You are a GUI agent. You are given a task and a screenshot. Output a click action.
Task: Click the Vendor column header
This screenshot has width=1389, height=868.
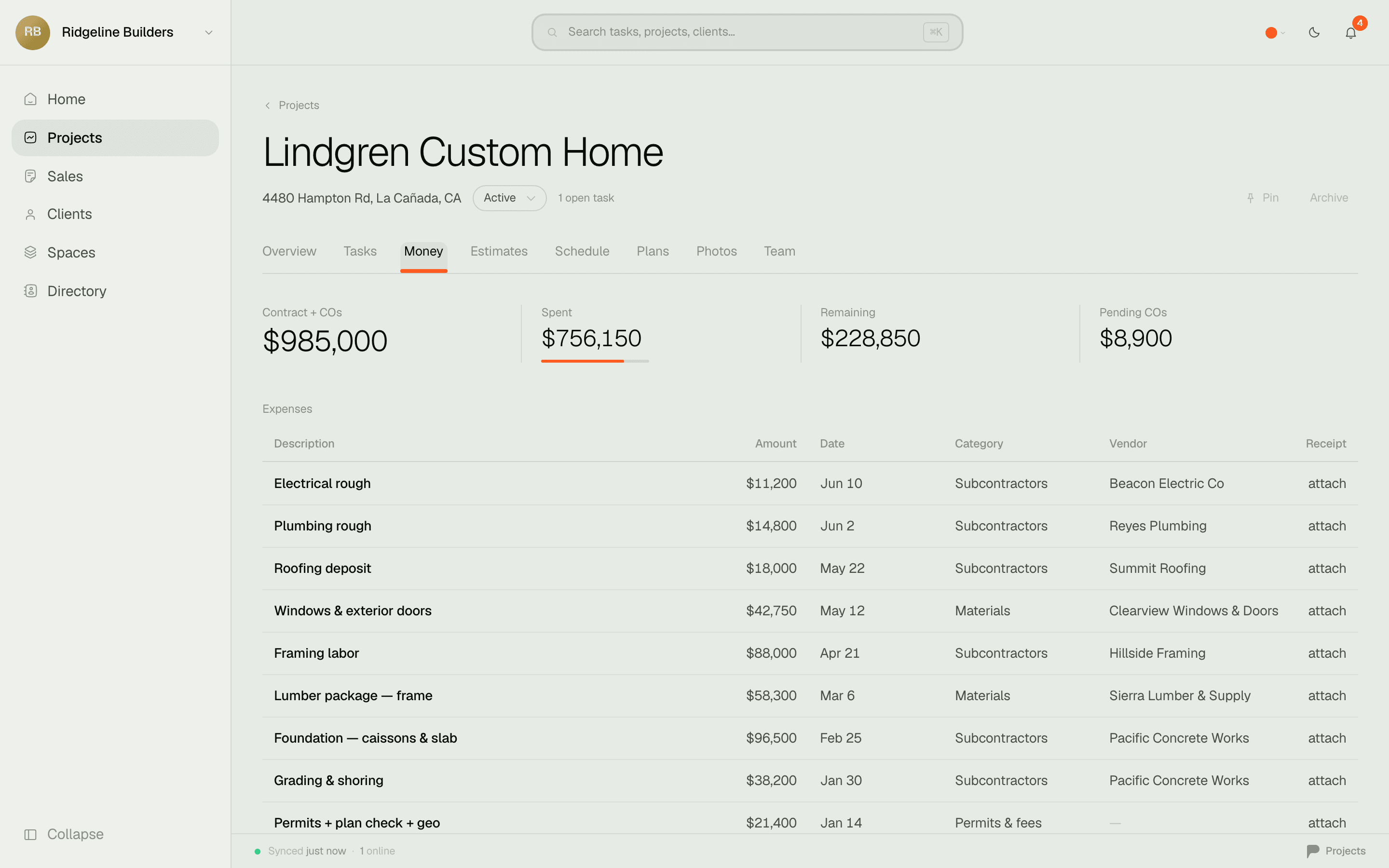point(1128,444)
